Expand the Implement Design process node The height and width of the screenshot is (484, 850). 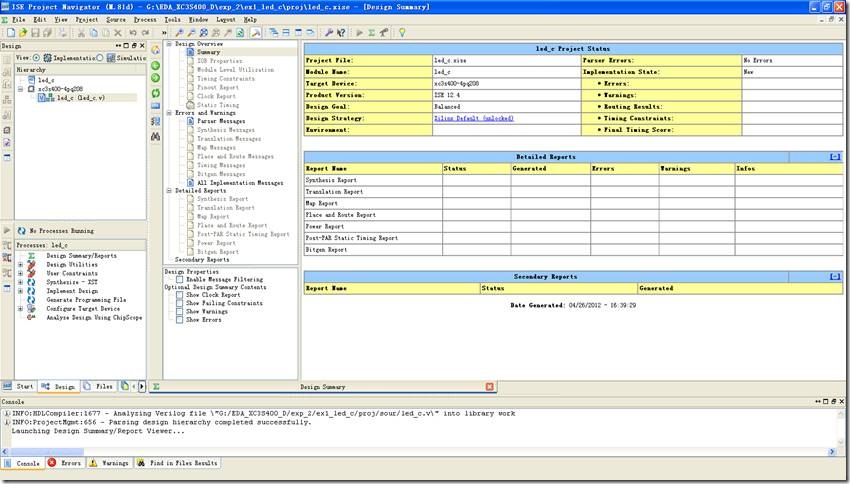click(x=20, y=291)
